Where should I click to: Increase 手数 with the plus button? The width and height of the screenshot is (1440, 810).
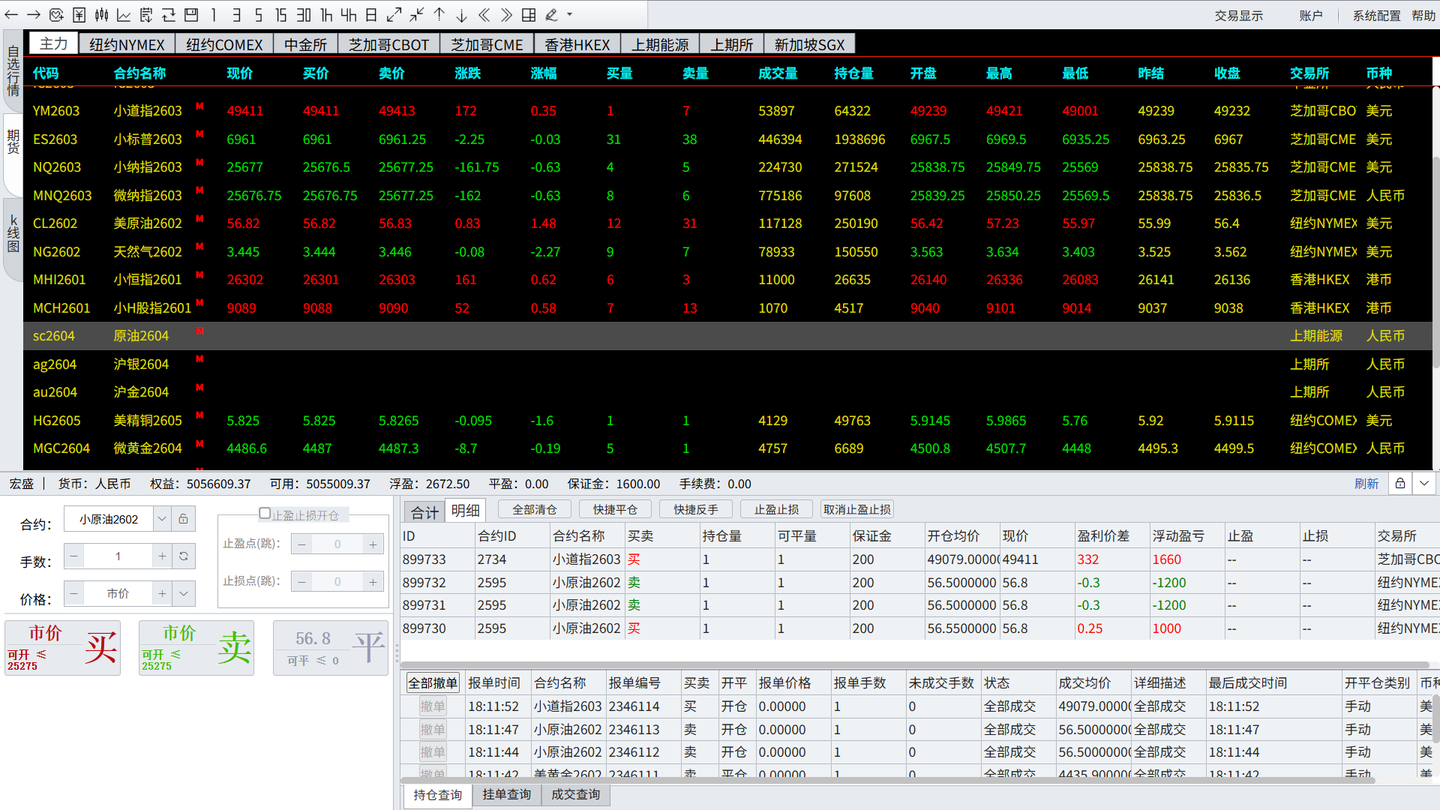click(162, 556)
